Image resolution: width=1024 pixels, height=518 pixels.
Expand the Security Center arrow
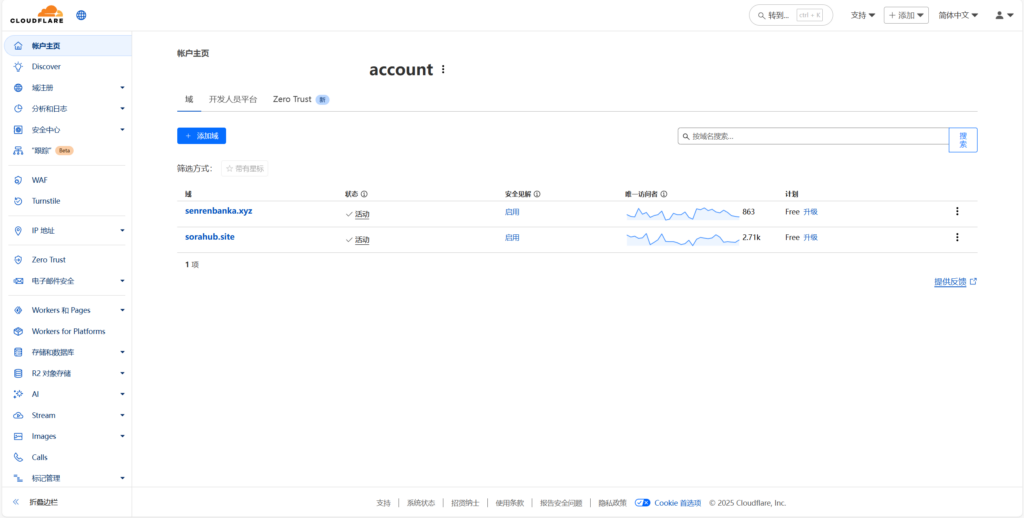tap(122, 129)
